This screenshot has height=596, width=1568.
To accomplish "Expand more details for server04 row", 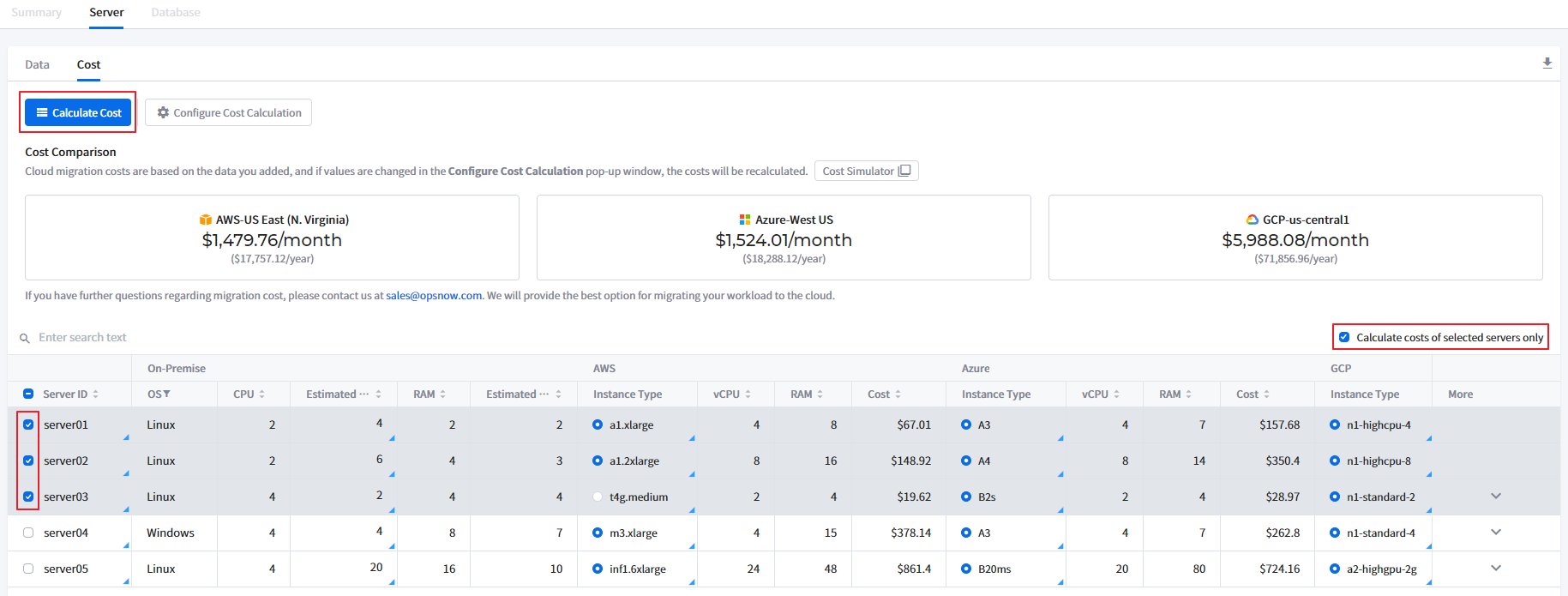I will coord(1495,533).
